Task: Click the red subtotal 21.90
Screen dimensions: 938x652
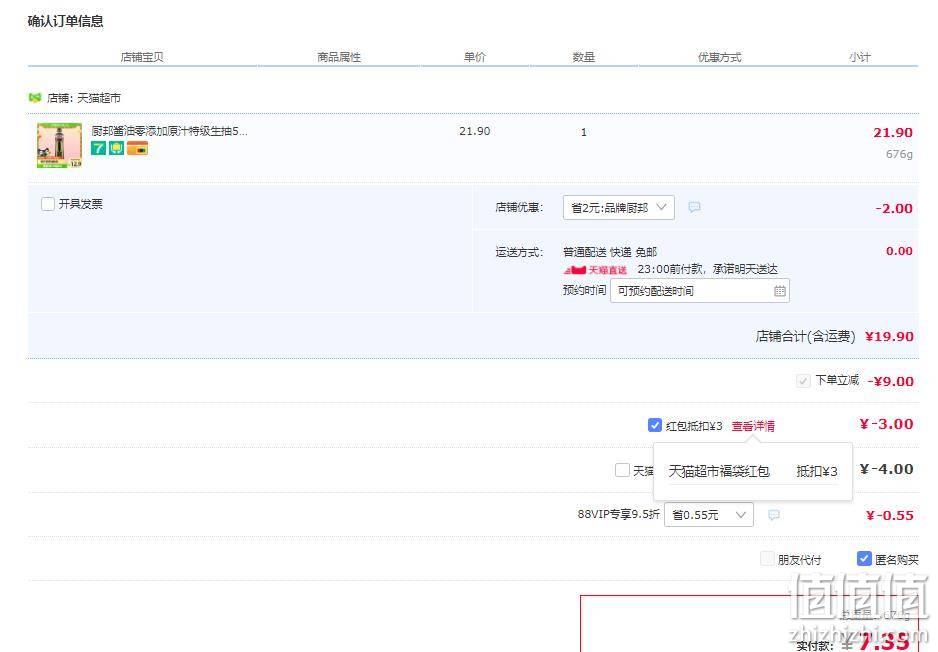Action: (x=893, y=133)
